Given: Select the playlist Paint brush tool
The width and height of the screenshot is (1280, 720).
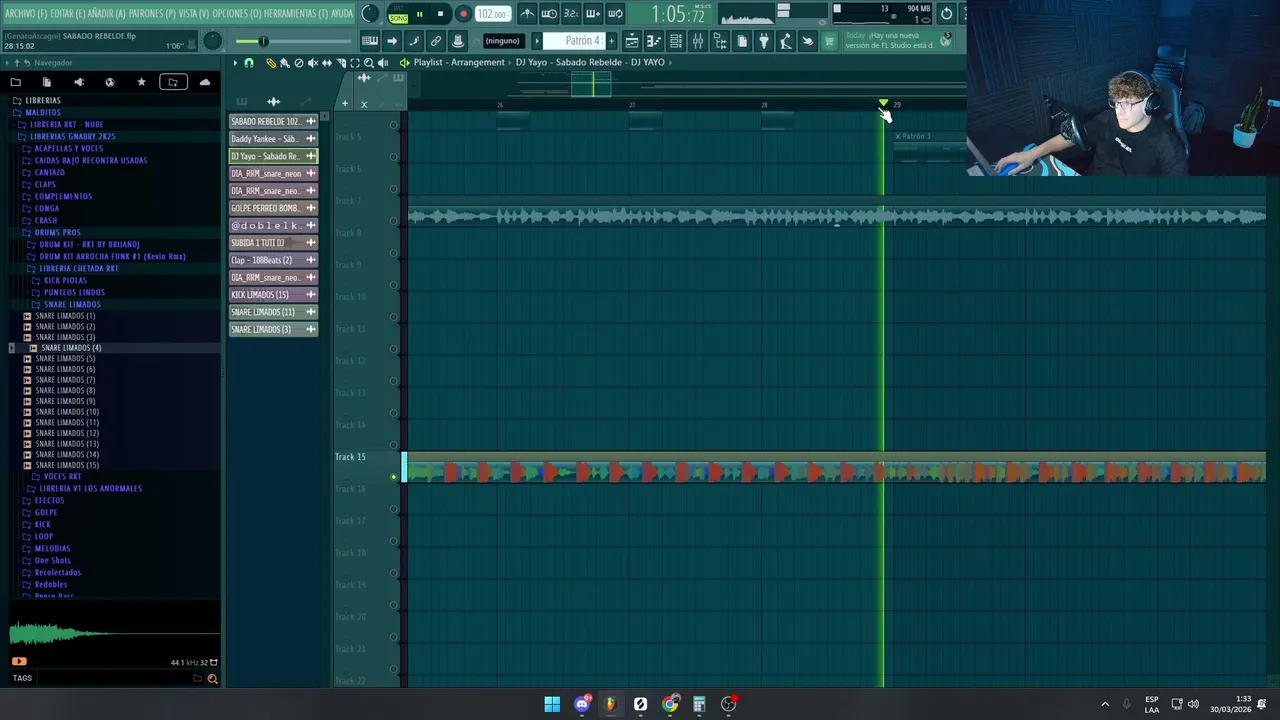Looking at the screenshot, I should (x=284, y=63).
